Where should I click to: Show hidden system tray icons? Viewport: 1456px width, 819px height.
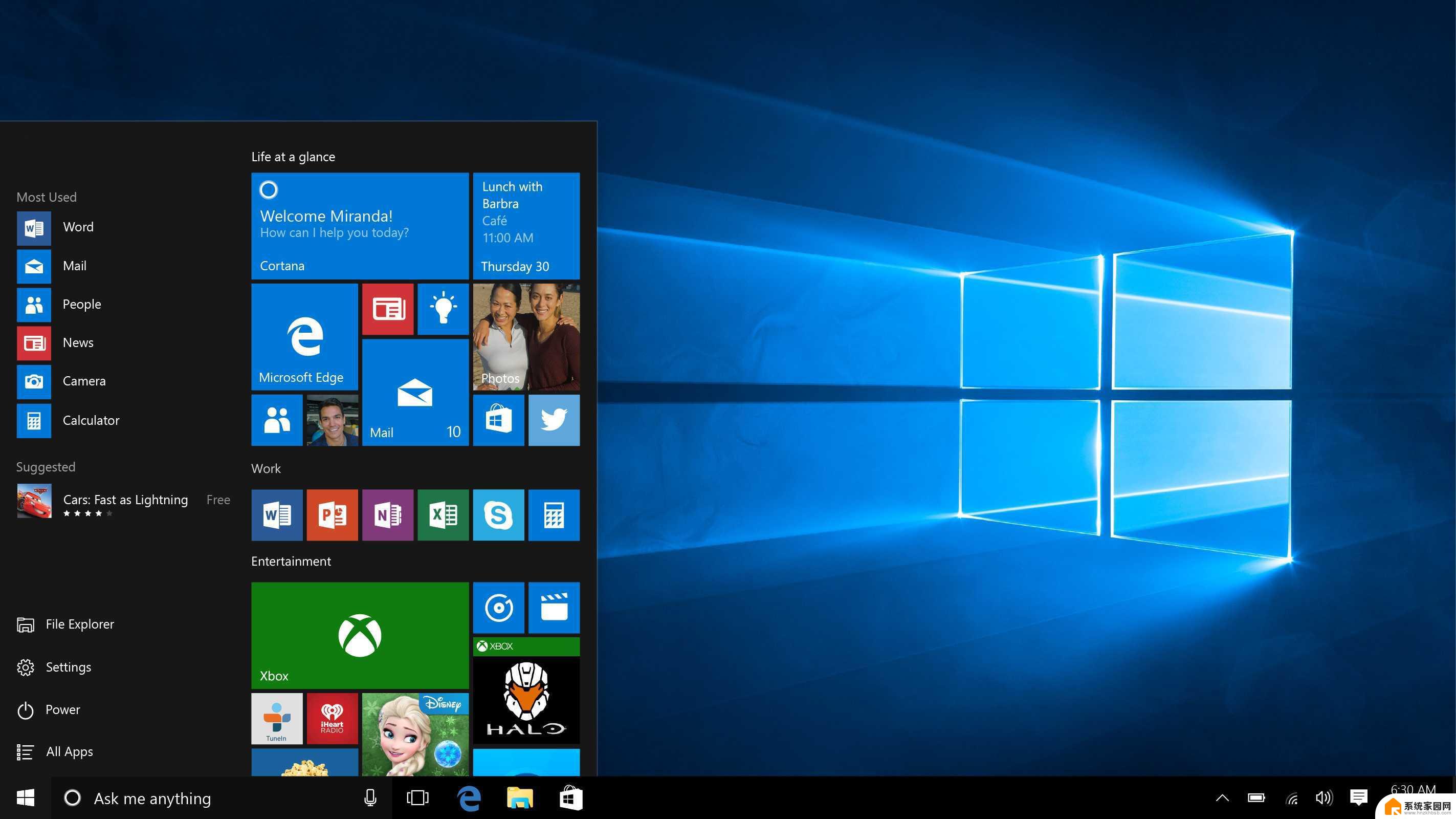pyautogui.click(x=1222, y=798)
